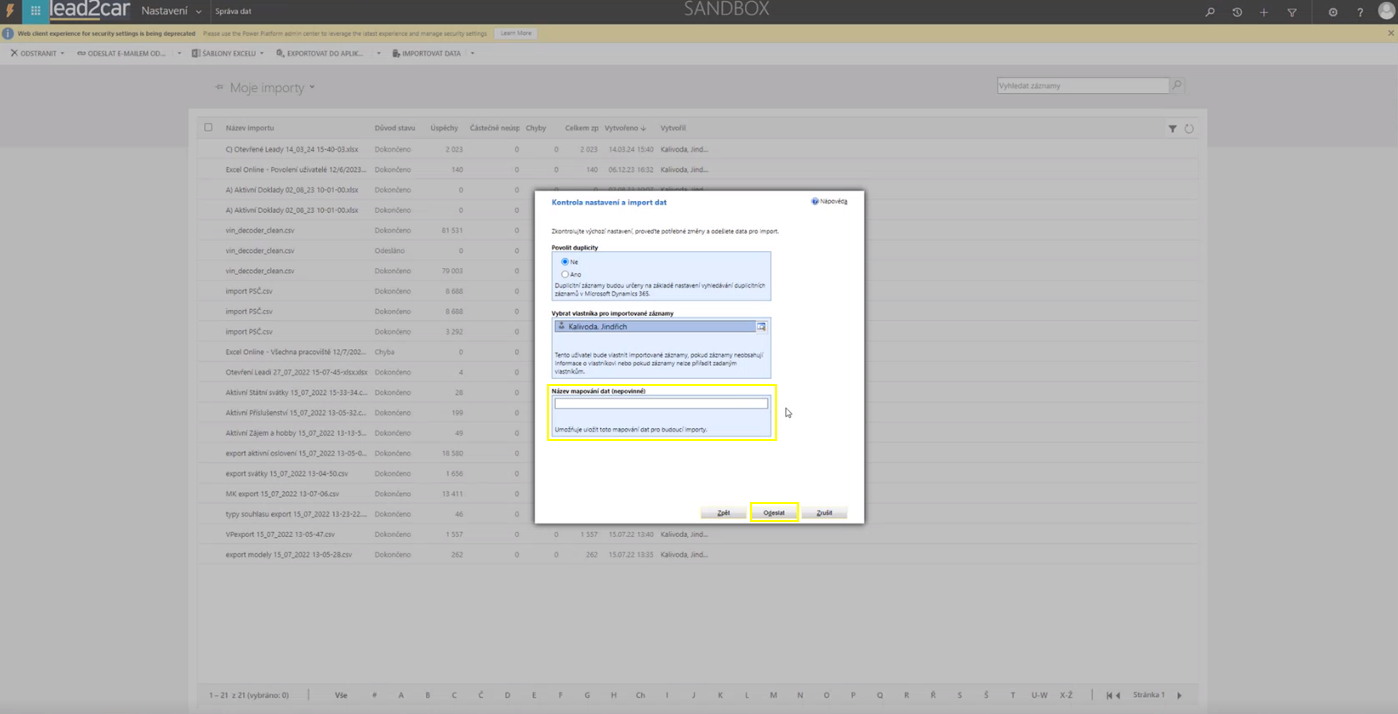Click the owner lookup icon beside Kalivoda, Jindřich
Image resolution: width=1398 pixels, height=714 pixels.
[x=761, y=327]
